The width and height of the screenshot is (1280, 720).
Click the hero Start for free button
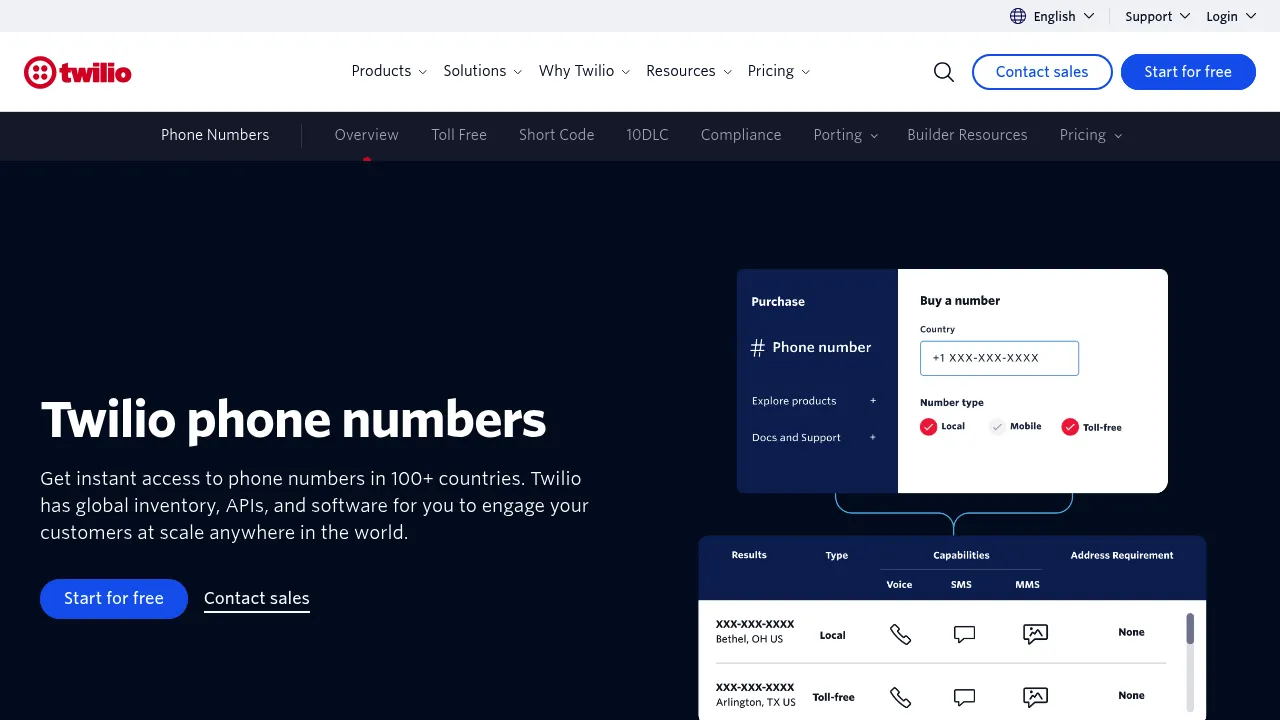tap(114, 599)
